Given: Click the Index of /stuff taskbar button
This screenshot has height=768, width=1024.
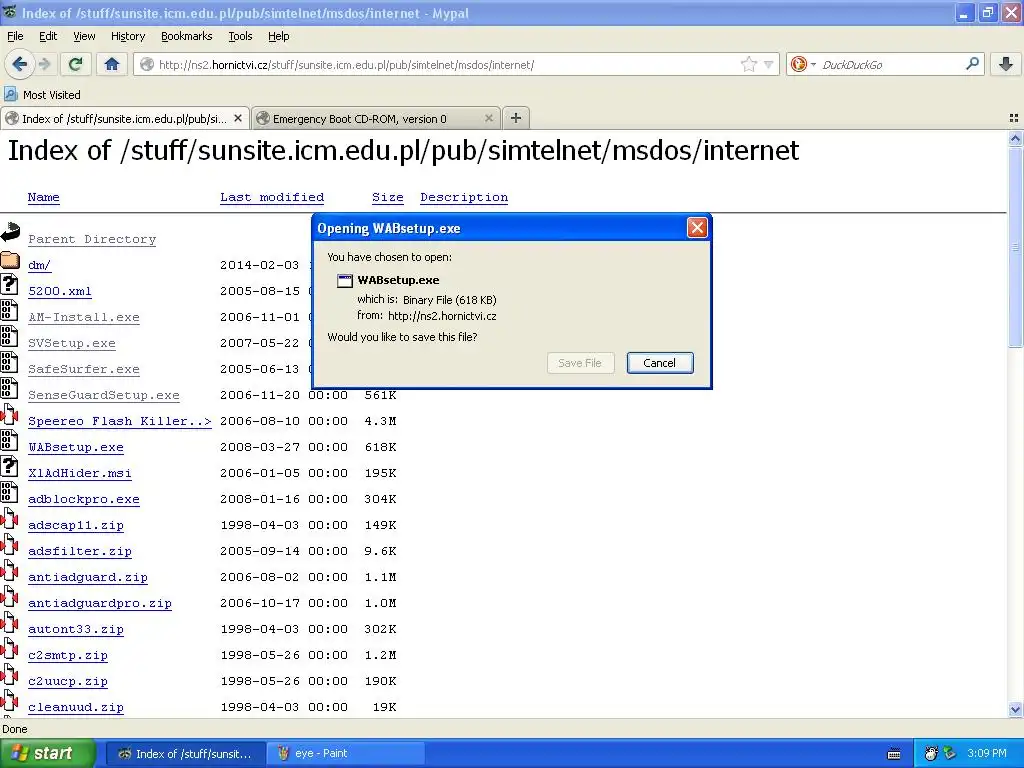Looking at the screenshot, I should pyautogui.click(x=185, y=753).
